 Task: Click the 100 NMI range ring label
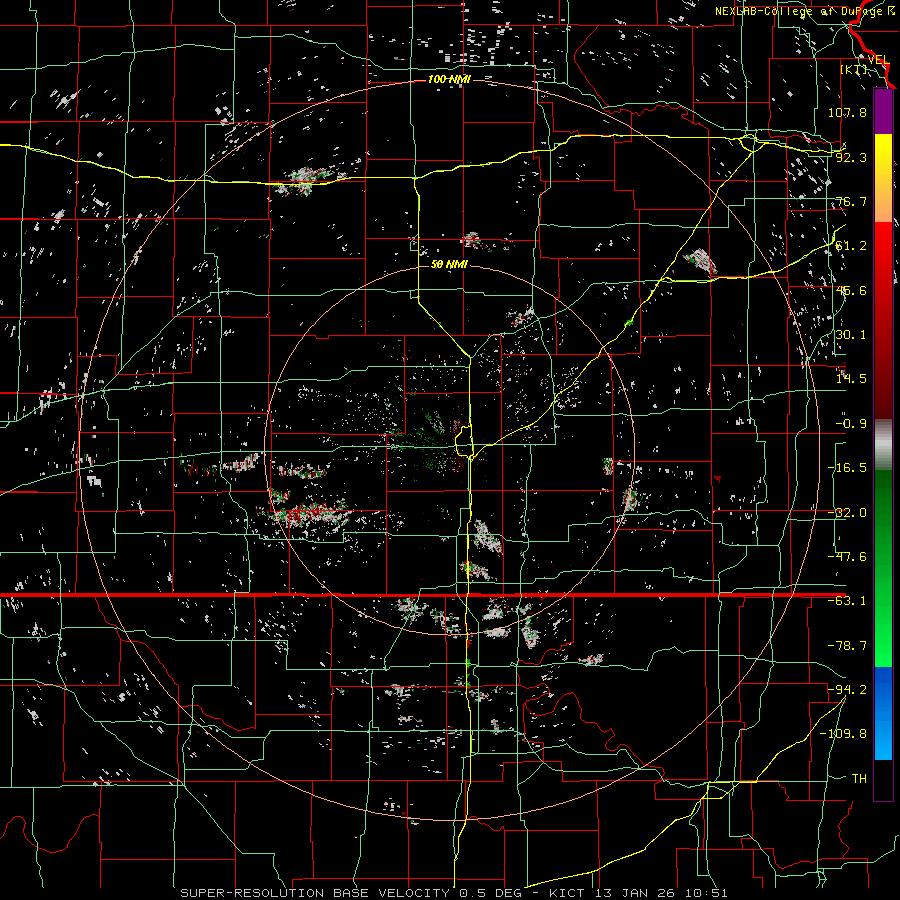[x=449, y=79]
